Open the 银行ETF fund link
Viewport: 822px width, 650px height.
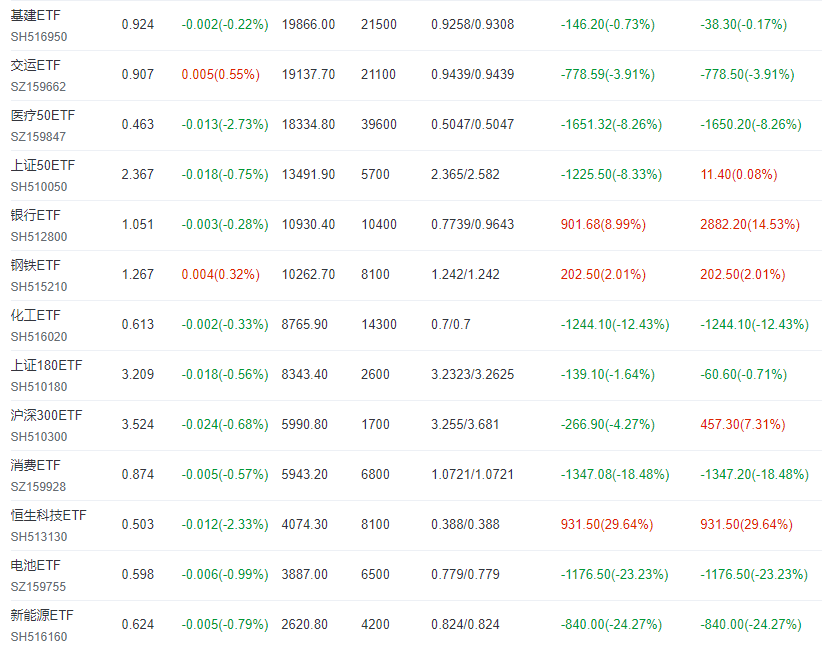36,215
